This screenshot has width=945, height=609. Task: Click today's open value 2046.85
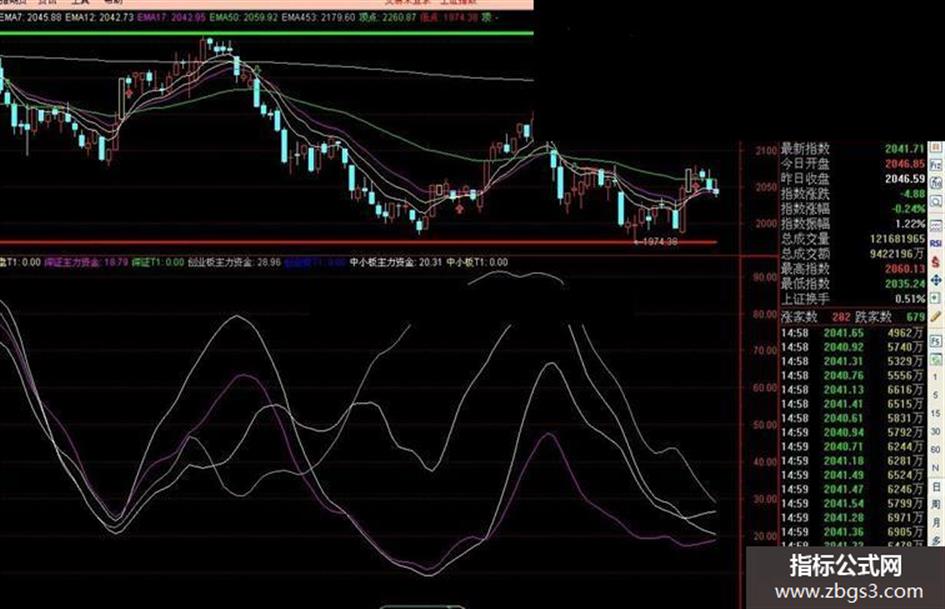(905, 163)
